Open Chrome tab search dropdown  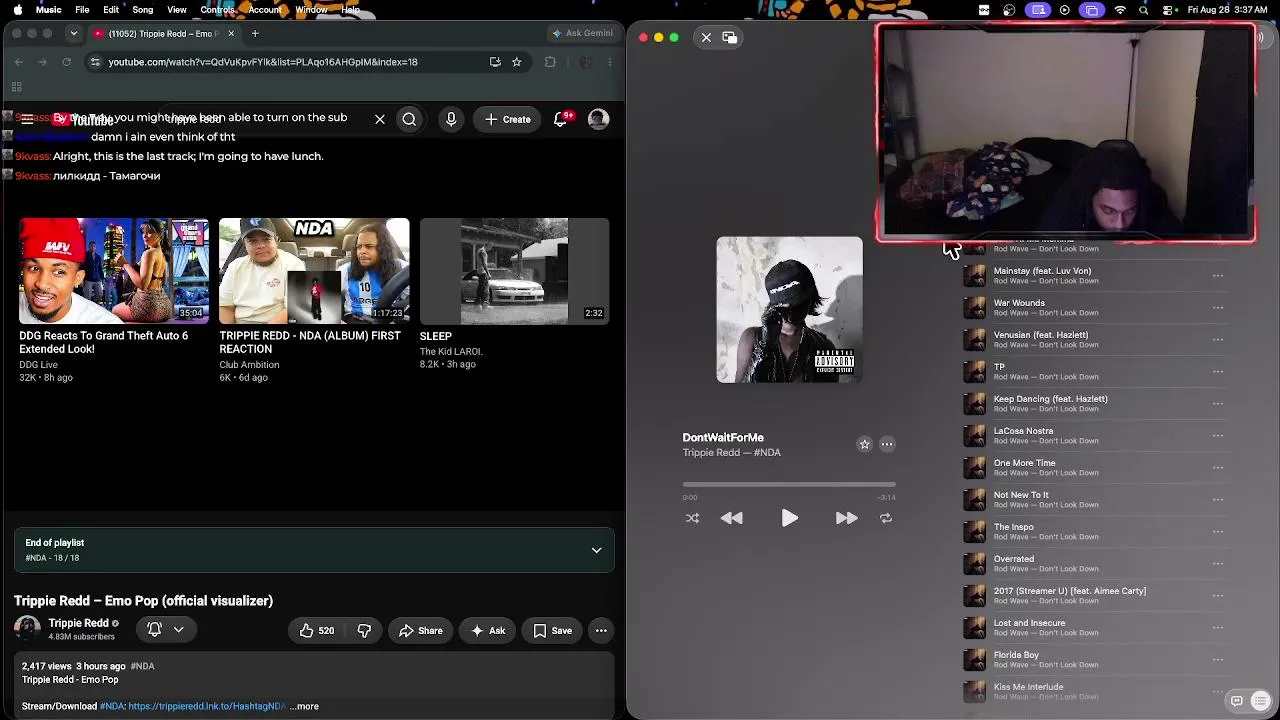pyautogui.click(x=73, y=34)
